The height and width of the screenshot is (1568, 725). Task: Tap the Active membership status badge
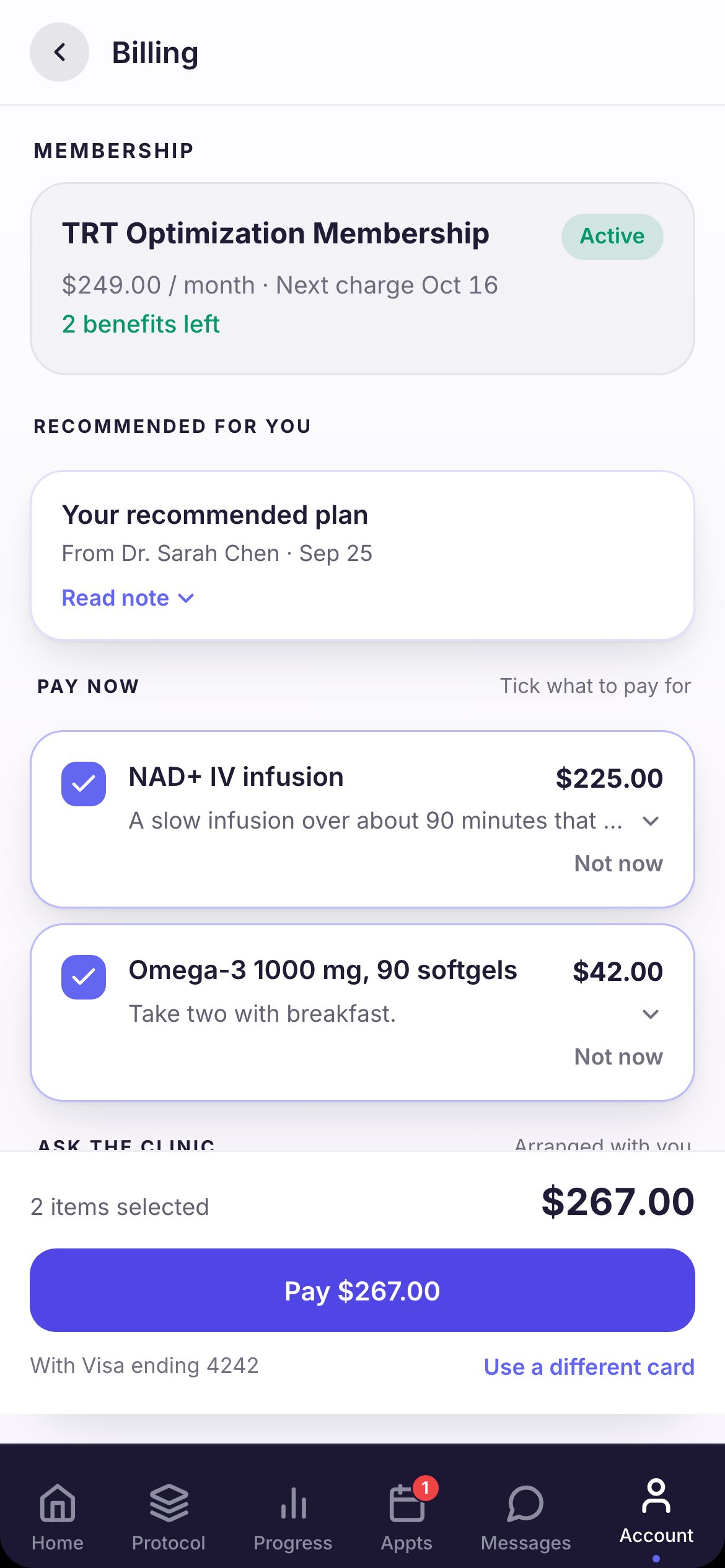612,237
